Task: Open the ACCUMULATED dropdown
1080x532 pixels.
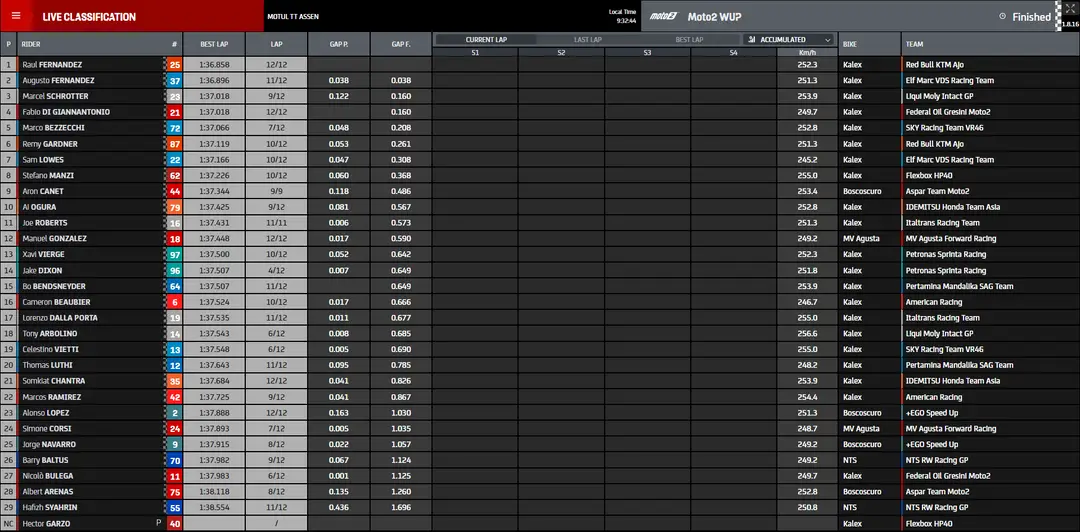Action: (x=789, y=40)
